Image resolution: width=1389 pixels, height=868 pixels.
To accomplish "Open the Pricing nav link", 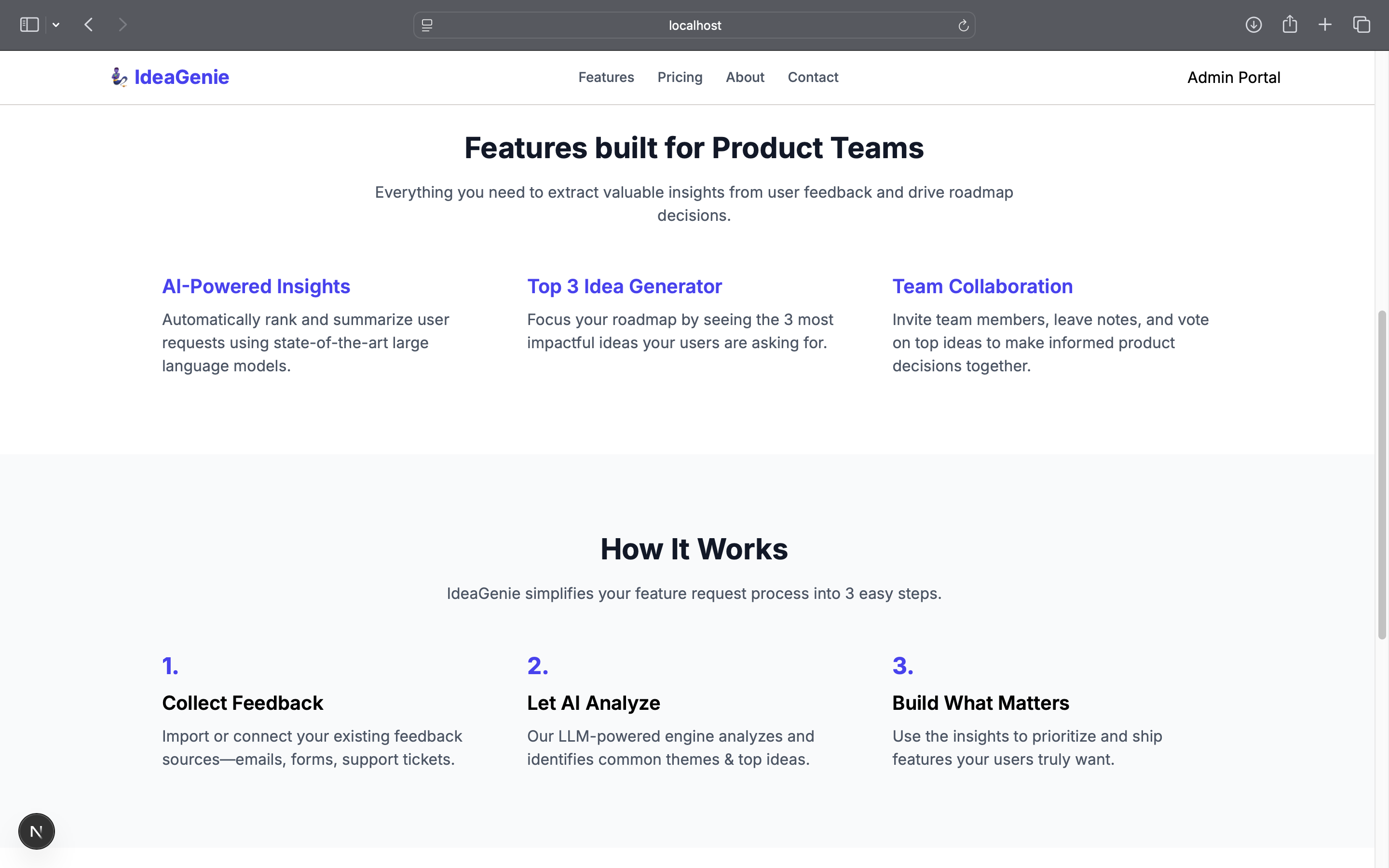I will coord(680,77).
